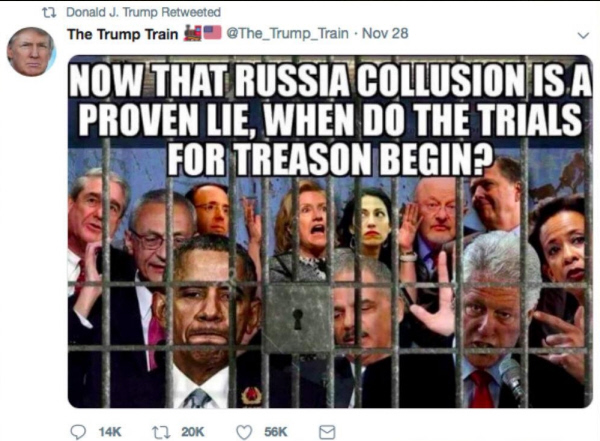The height and width of the screenshot is (441, 600).
Task: Click the small retweet icon above the tweet
Action: point(49,13)
